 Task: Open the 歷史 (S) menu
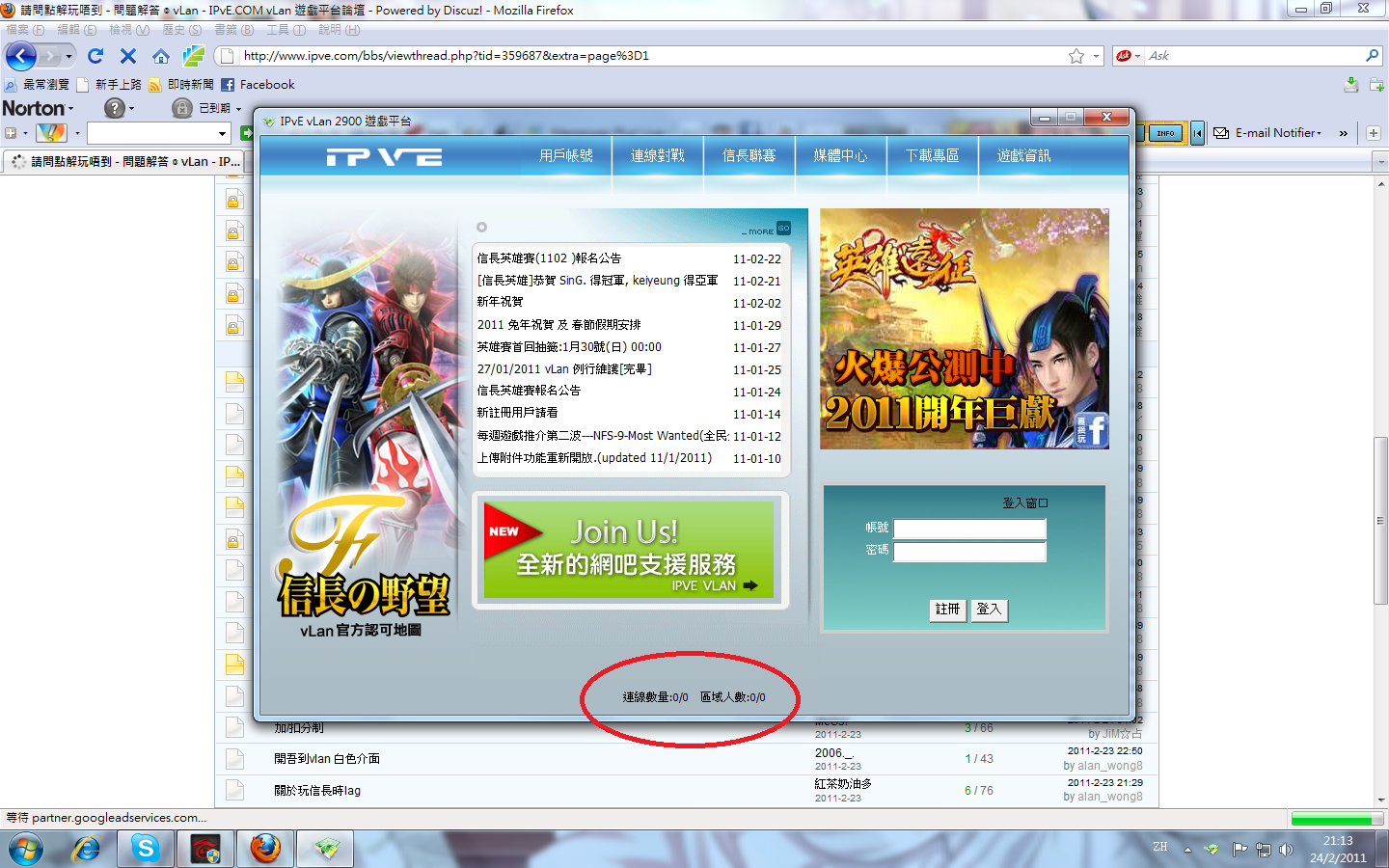pyautogui.click(x=181, y=30)
